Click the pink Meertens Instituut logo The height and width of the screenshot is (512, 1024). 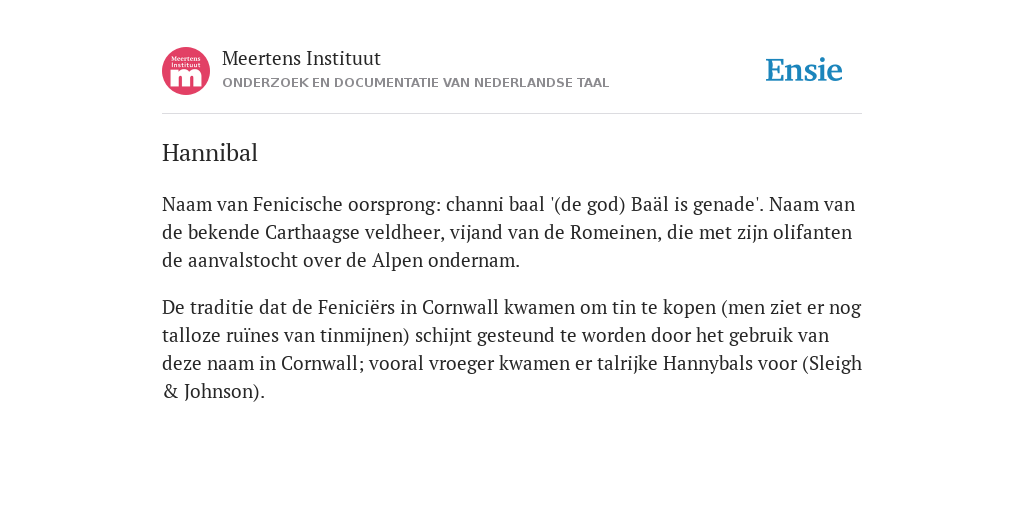(x=186, y=71)
